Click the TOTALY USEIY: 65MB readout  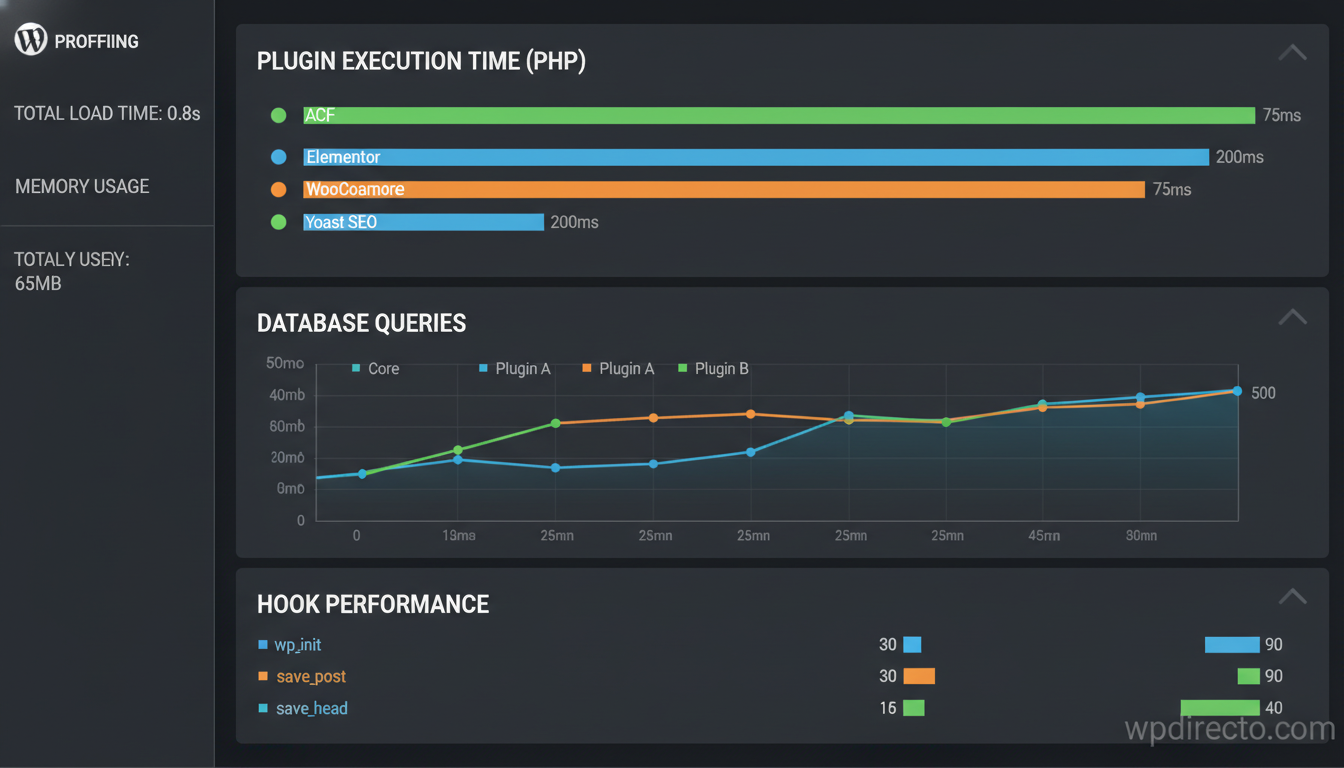(x=72, y=272)
